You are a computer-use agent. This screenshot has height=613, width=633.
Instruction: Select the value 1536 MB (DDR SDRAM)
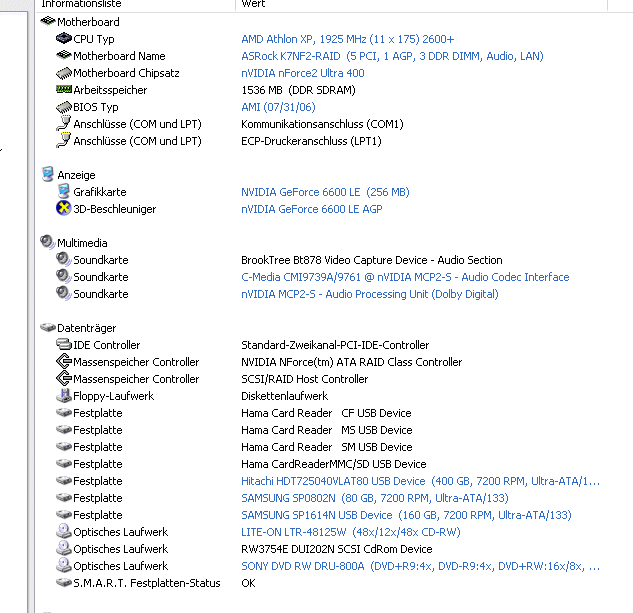pyautogui.click(x=298, y=90)
